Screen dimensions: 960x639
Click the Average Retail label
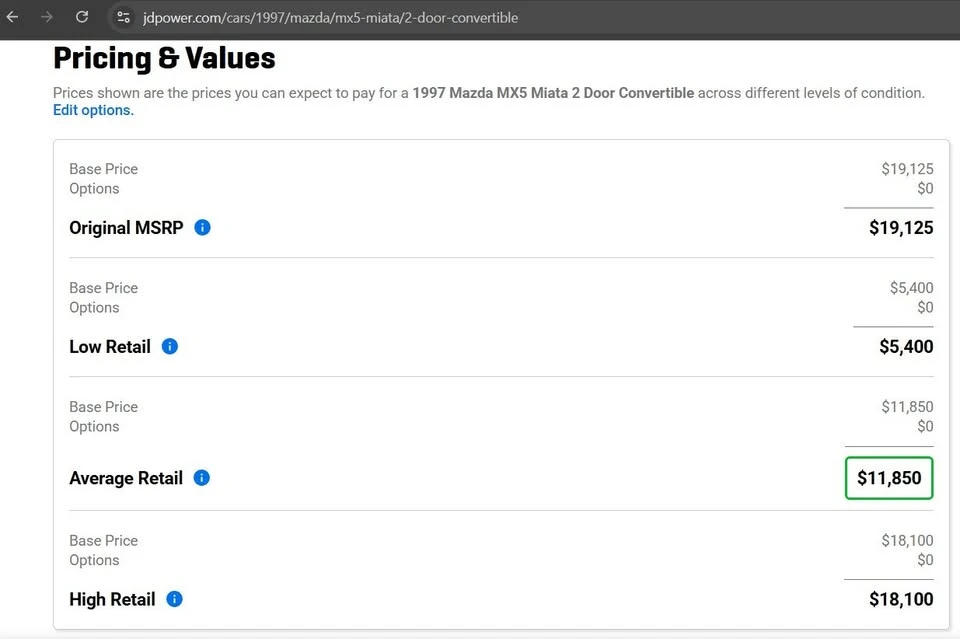(126, 477)
